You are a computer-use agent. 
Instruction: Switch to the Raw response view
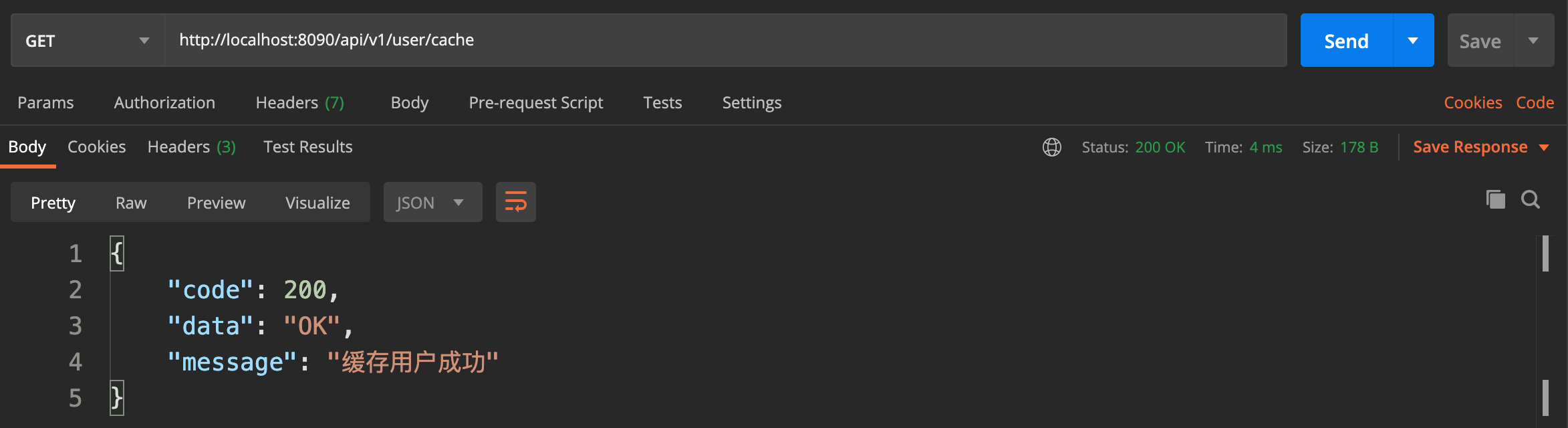click(x=131, y=202)
